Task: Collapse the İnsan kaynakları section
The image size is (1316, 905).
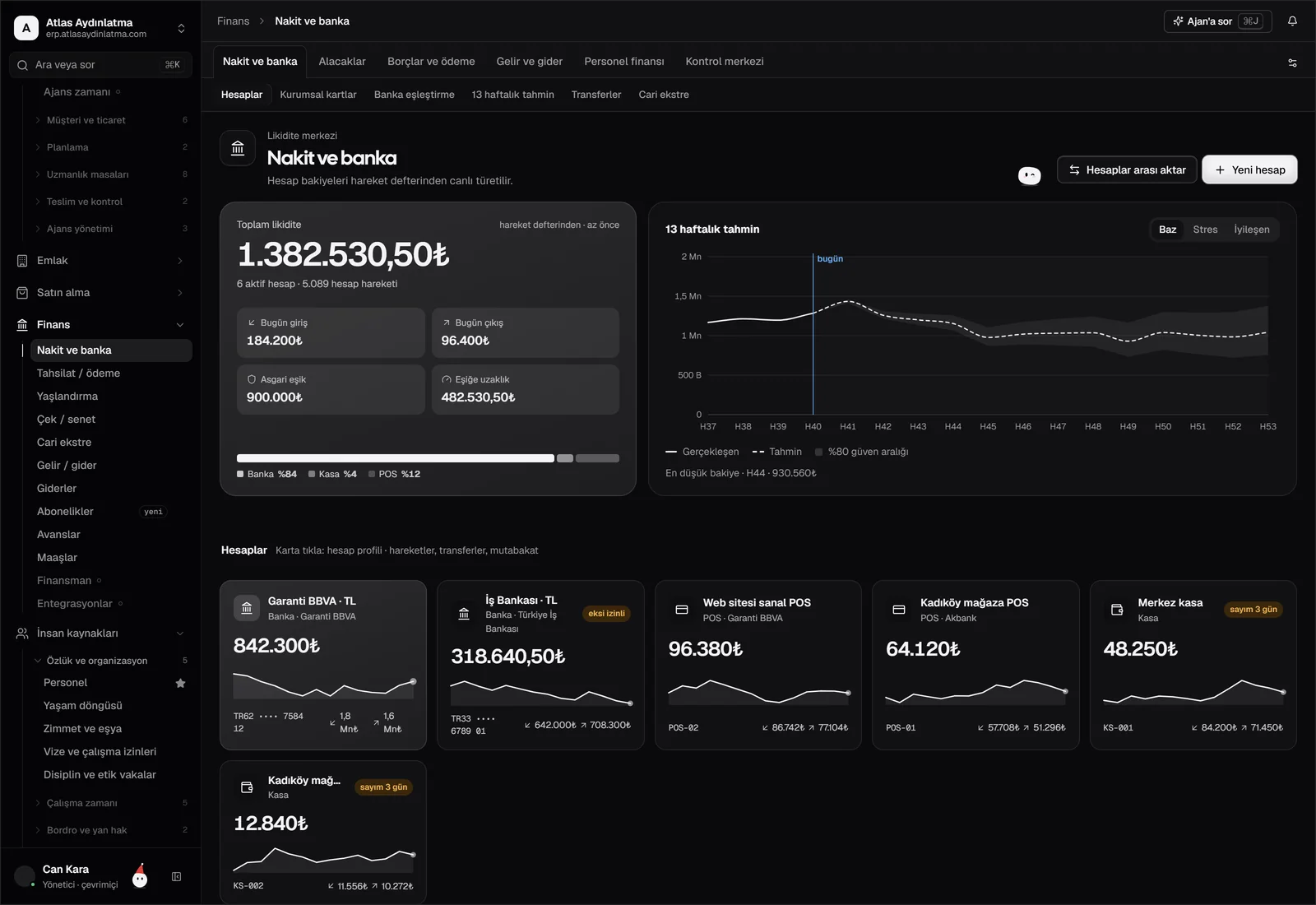Action: [x=180, y=633]
